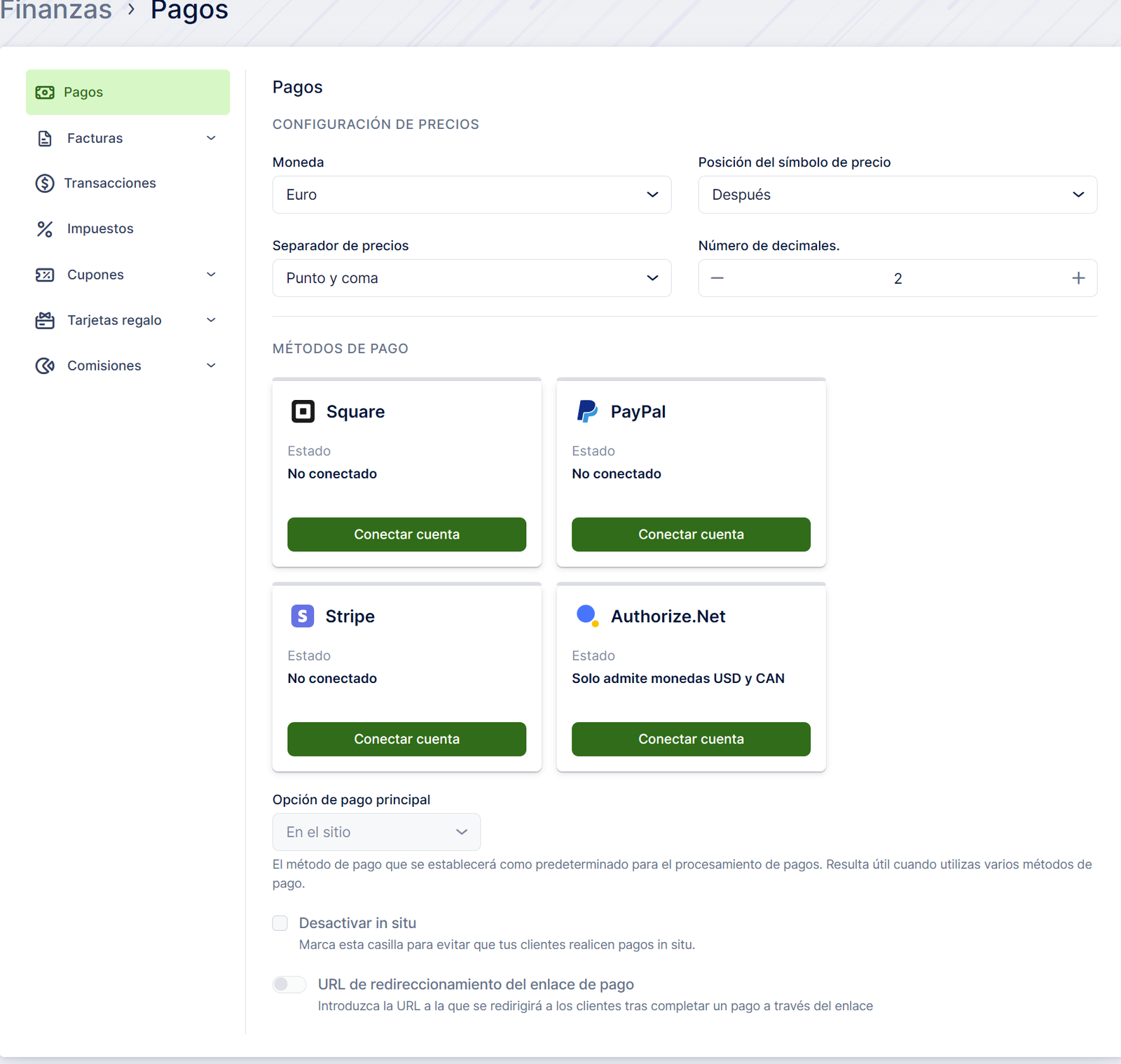Click the Facturas document icon
Image resolution: width=1121 pixels, height=1064 pixels.
click(x=45, y=139)
